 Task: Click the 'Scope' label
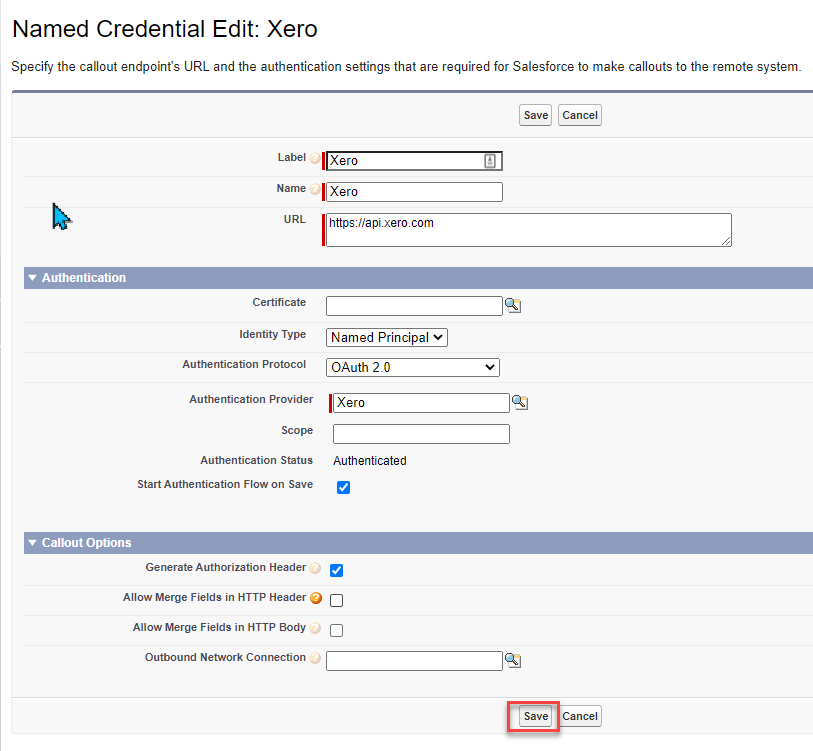pos(297,430)
